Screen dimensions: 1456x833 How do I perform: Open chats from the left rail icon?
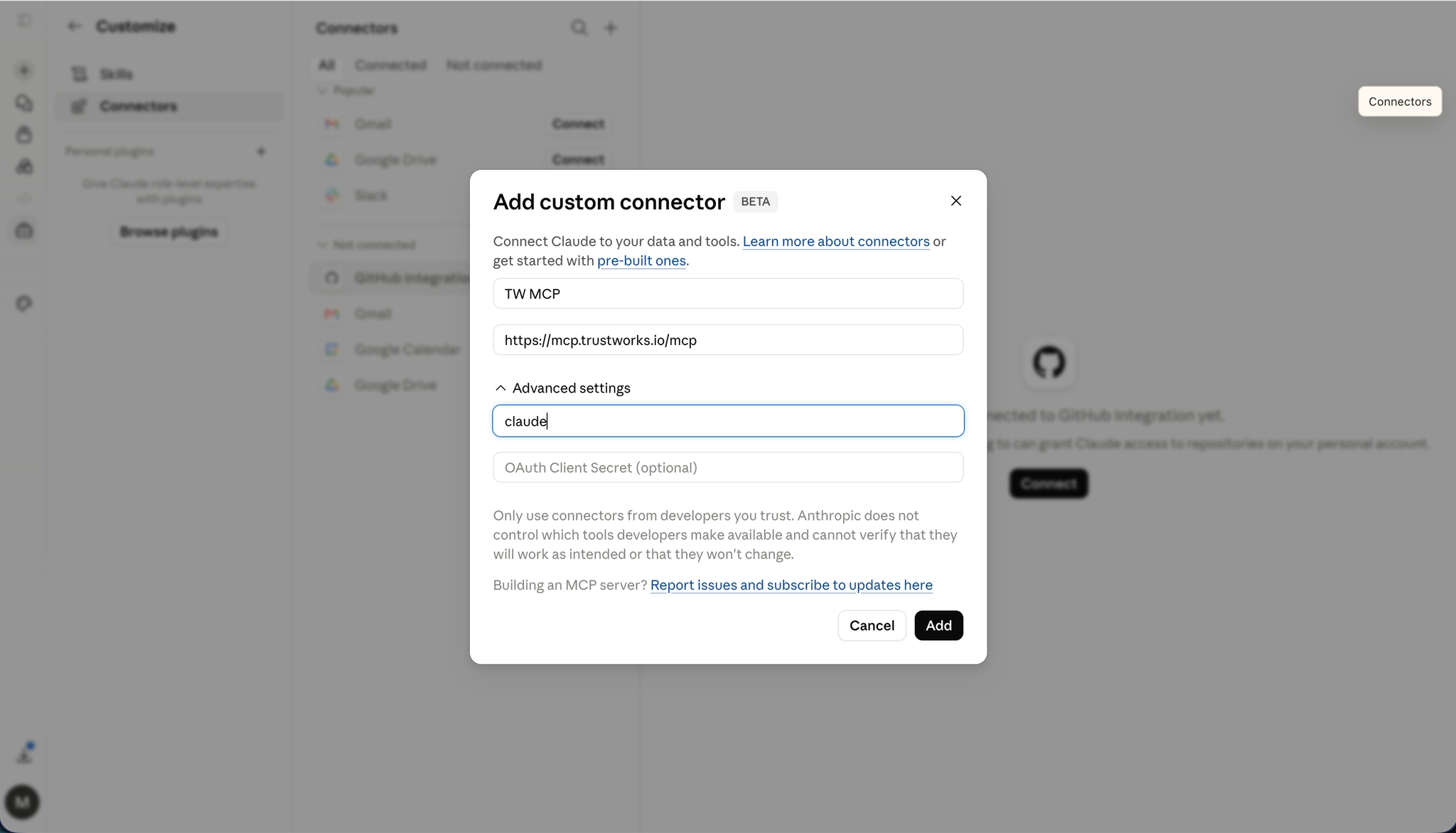(24, 103)
